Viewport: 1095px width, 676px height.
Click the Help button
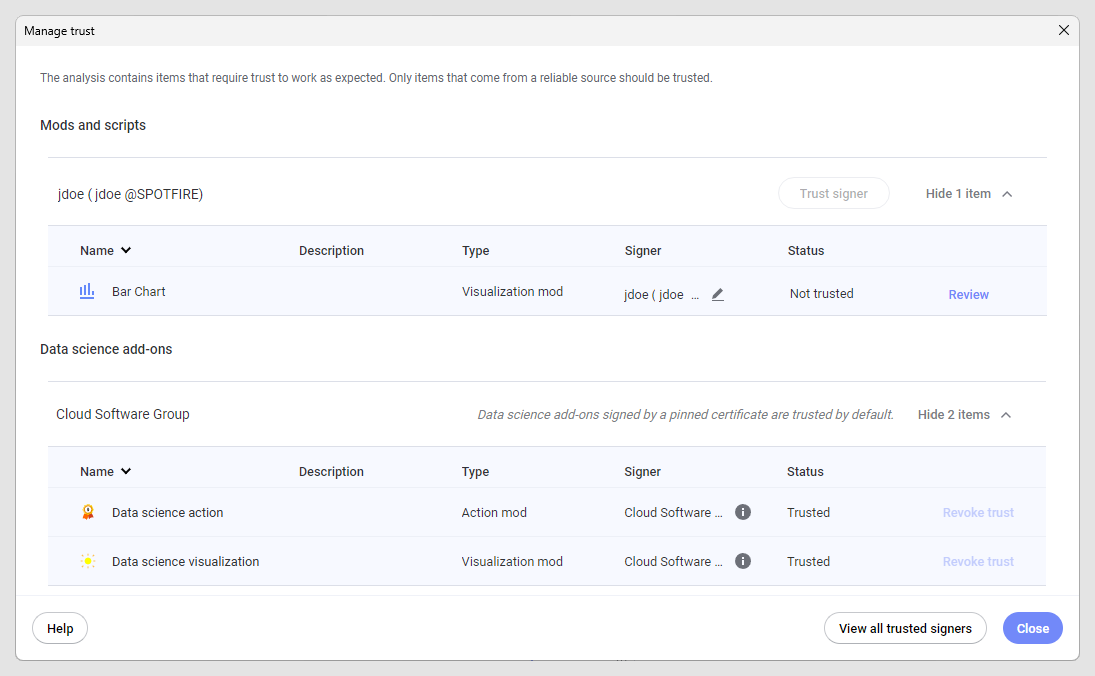[60, 629]
